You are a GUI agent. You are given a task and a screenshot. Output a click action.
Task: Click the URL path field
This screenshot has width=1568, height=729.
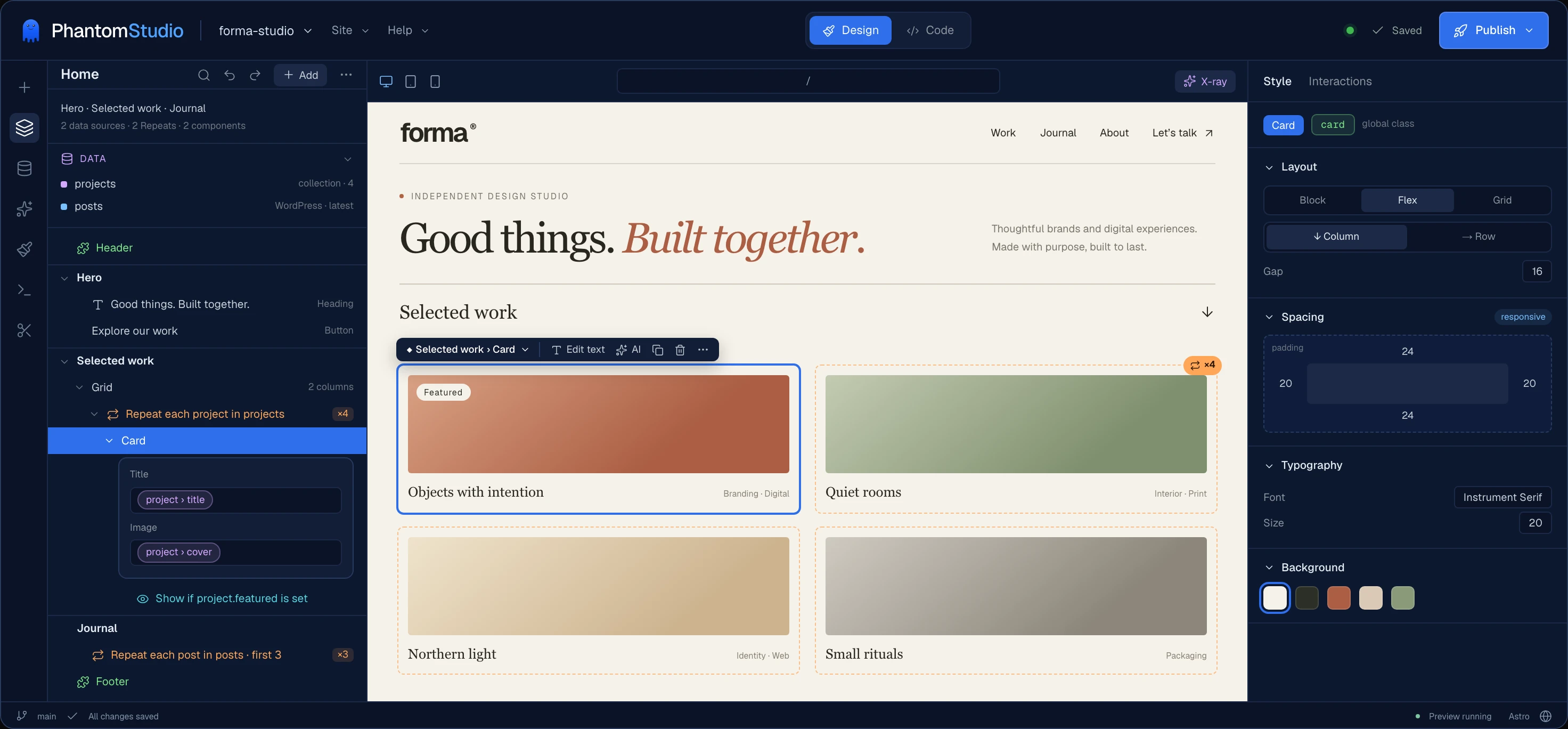(x=808, y=81)
